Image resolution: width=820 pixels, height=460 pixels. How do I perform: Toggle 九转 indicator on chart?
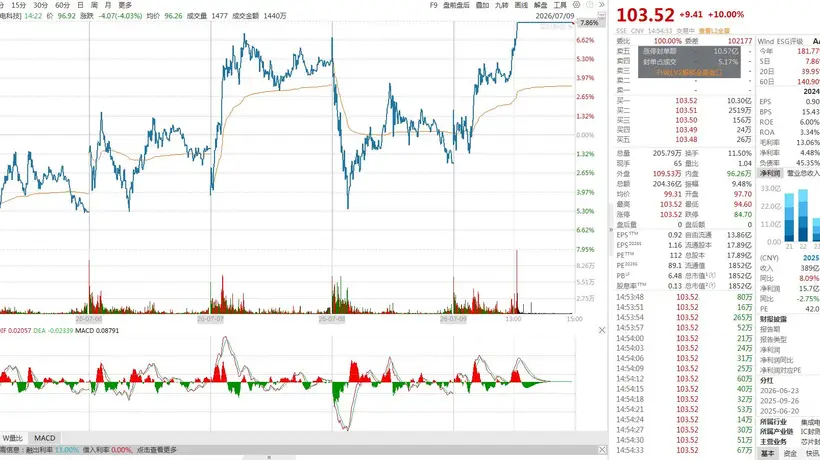click(502, 5)
